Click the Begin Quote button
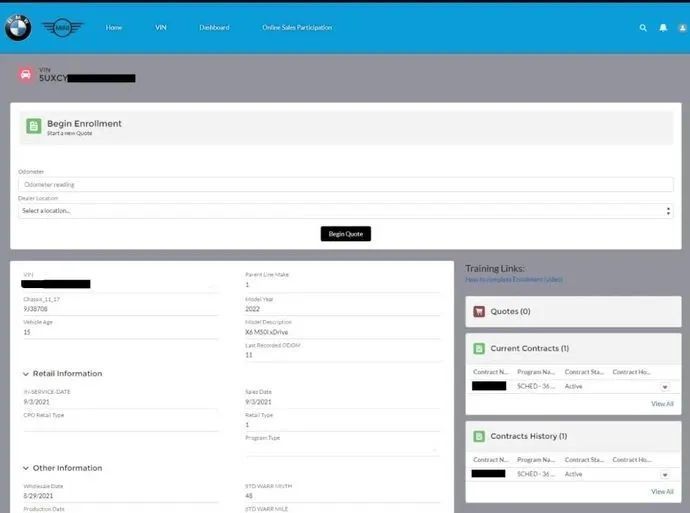The height and width of the screenshot is (513, 690). 345,234
